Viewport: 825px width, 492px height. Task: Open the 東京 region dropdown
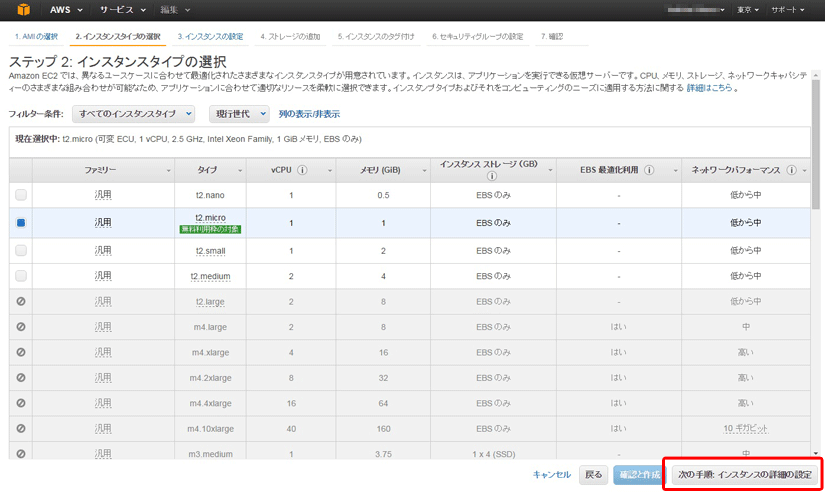click(x=747, y=10)
